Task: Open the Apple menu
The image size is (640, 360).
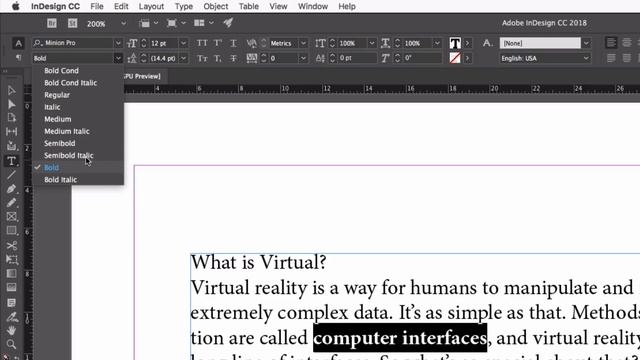Action: 16,7
